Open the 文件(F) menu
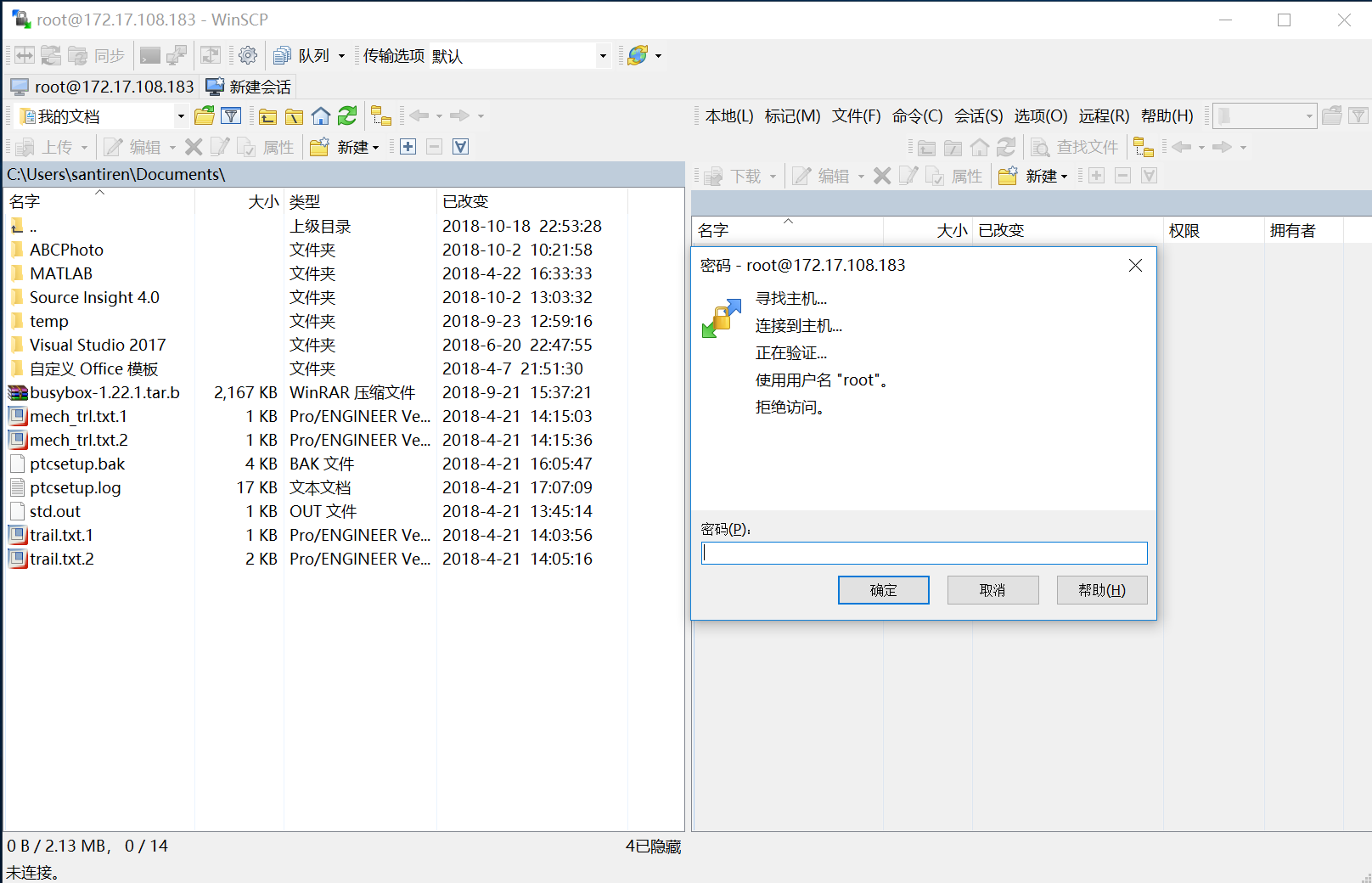The height and width of the screenshot is (883, 1372). click(856, 116)
